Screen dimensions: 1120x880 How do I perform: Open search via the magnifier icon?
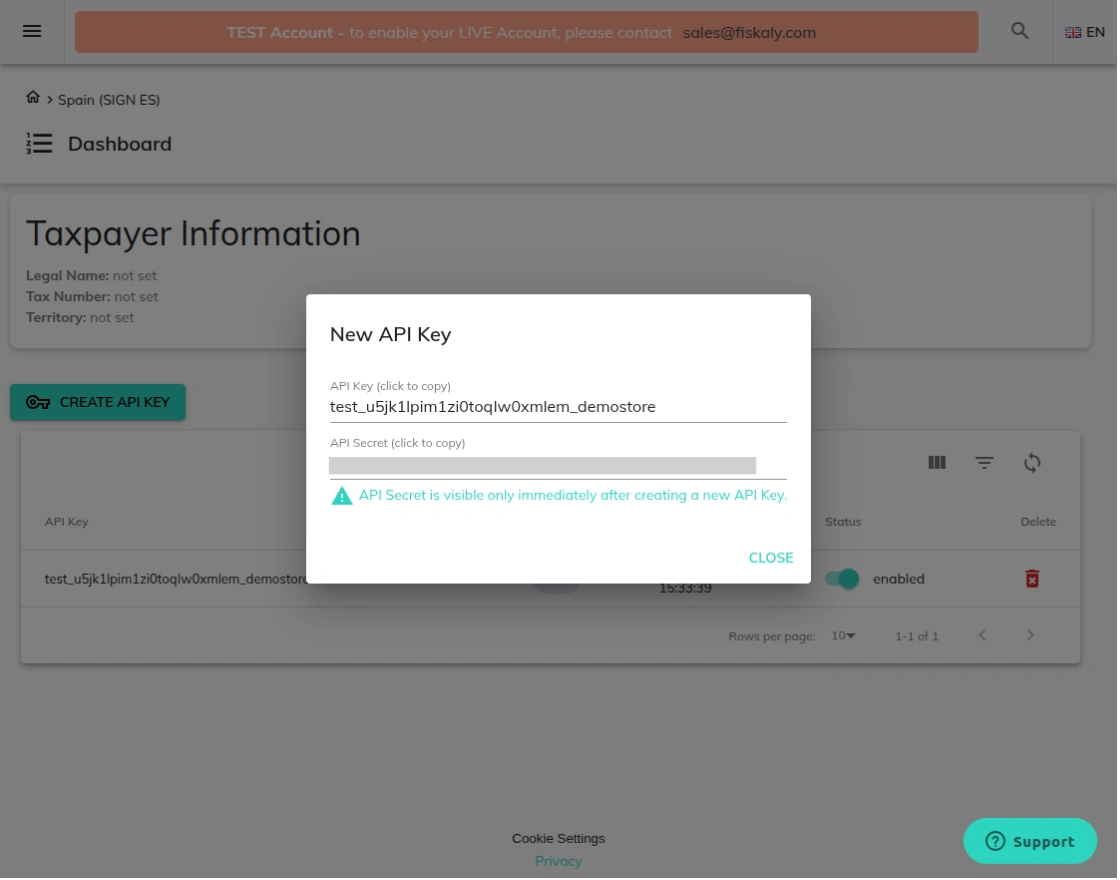coord(1021,31)
